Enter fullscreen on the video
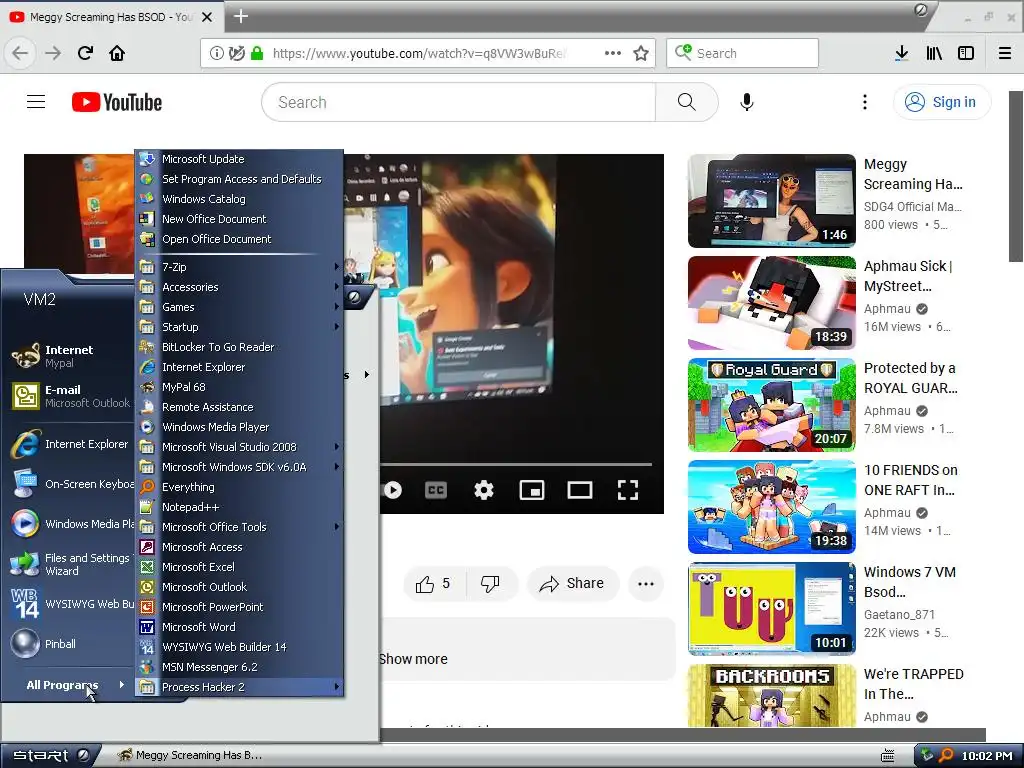Image resolution: width=1024 pixels, height=768 pixels. coord(628,490)
